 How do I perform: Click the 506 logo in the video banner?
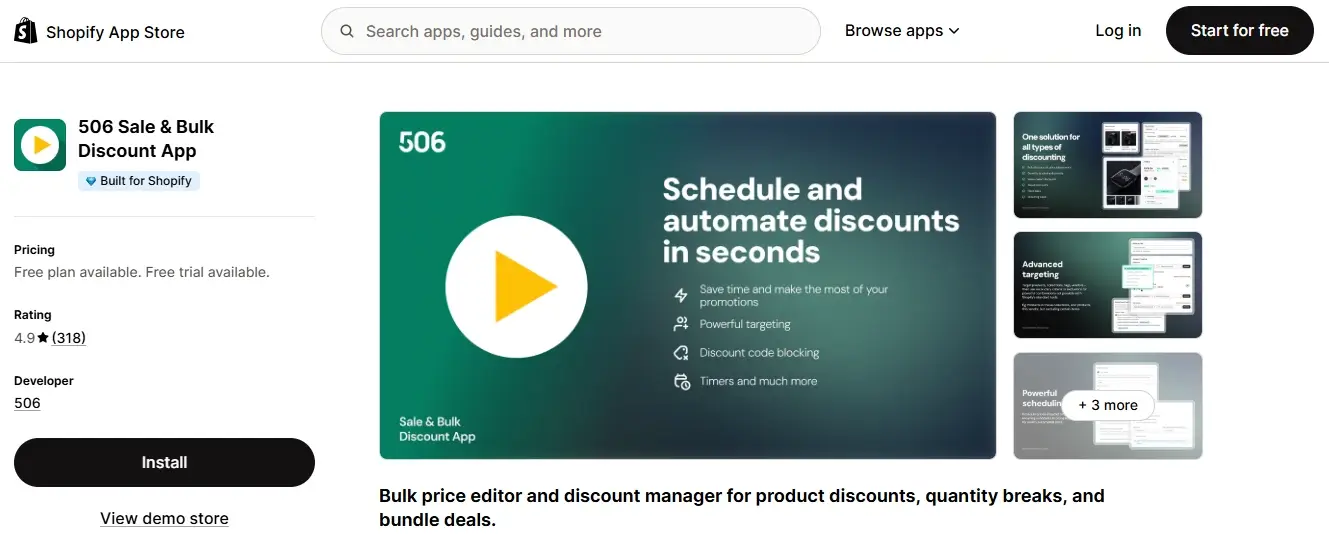[x=422, y=142]
